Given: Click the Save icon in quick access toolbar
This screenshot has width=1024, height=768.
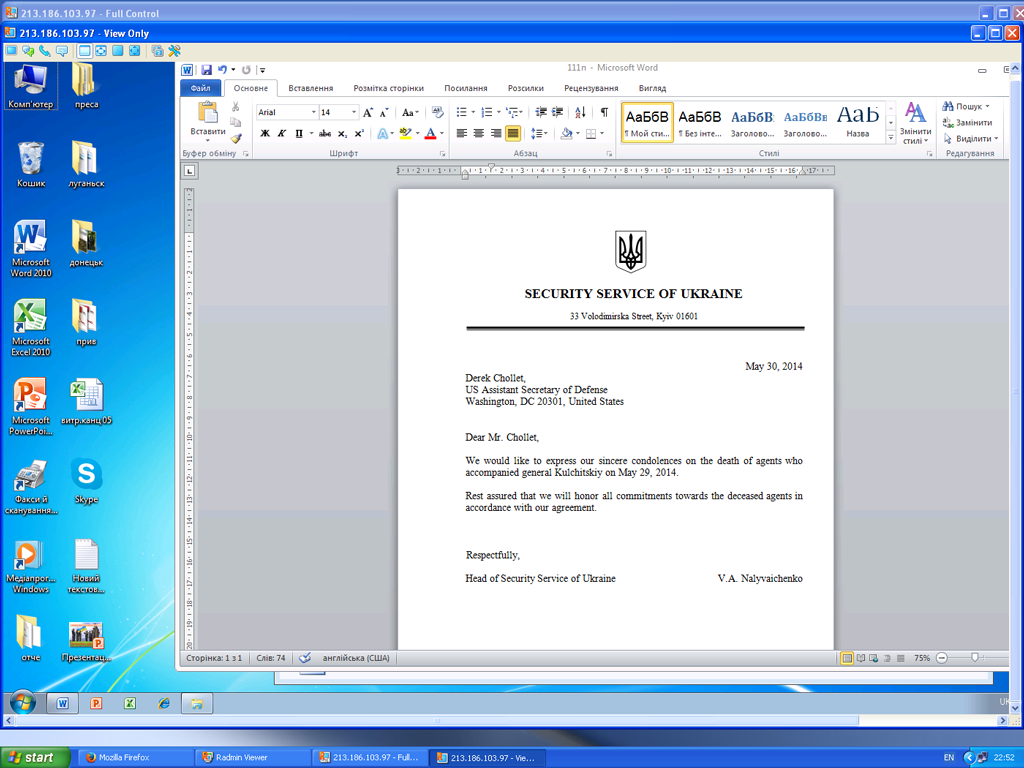Looking at the screenshot, I should [x=206, y=69].
